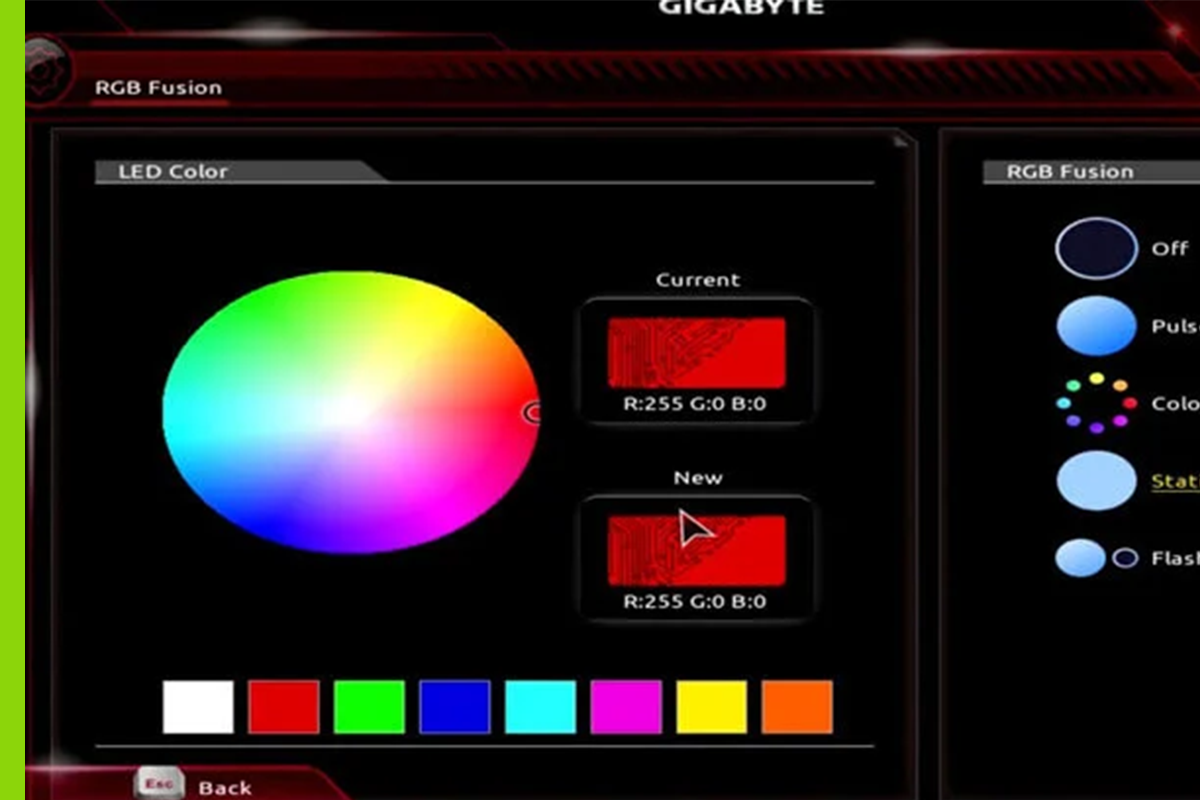Image resolution: width=1200 pixels, height=800 pixels.
Task: Click the center of the color wheel
Action: 351,411
